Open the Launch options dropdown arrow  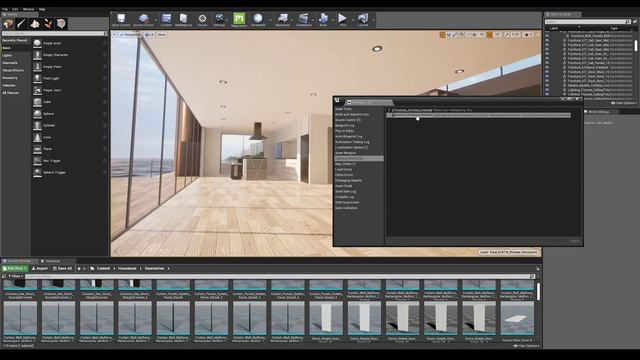tap(373, 20)
